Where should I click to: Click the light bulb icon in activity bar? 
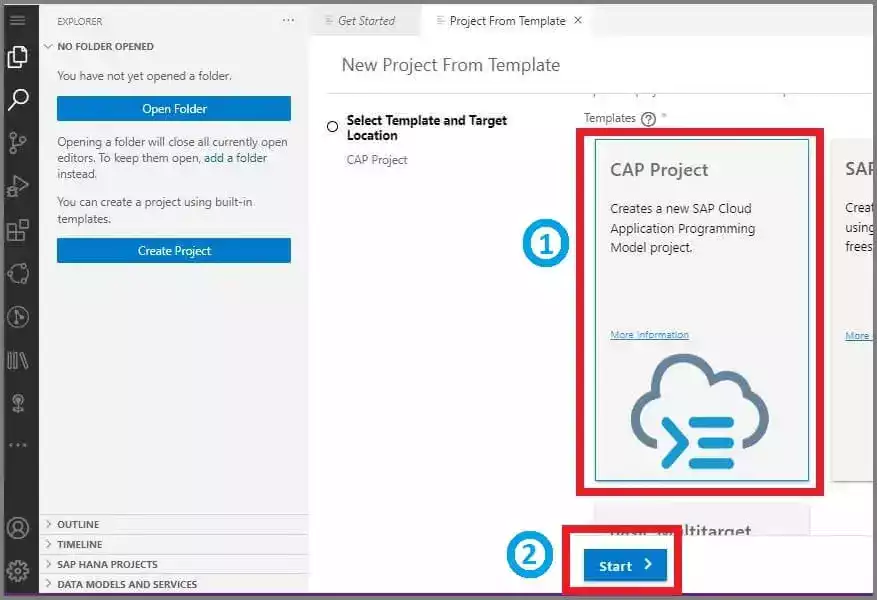point(18,403)
